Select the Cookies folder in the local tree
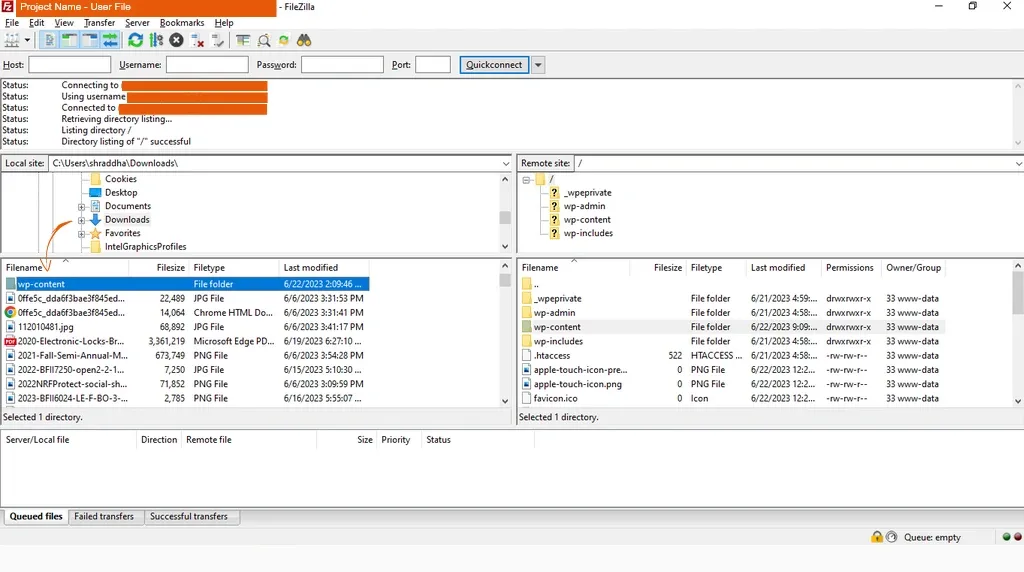 [121, 179]
